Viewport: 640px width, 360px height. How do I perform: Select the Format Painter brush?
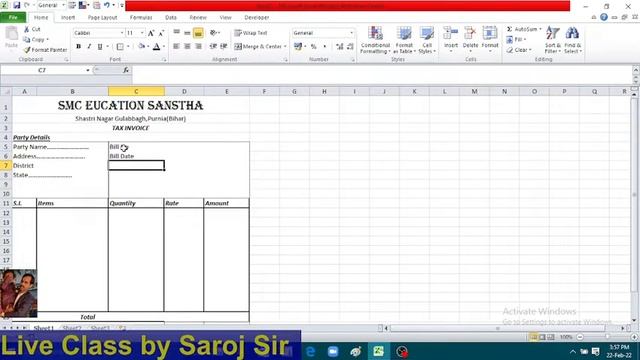(x=27, y=50)
